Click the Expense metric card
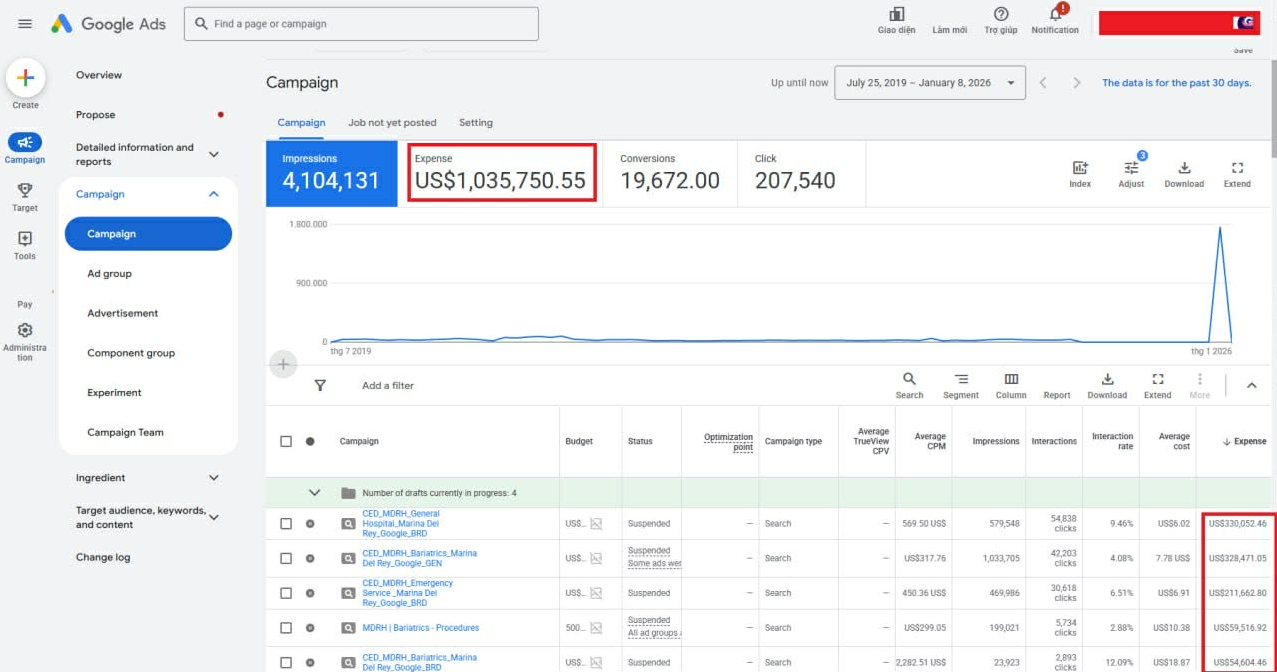Screen dimensions: 1277x672 [x=502, y=173]
